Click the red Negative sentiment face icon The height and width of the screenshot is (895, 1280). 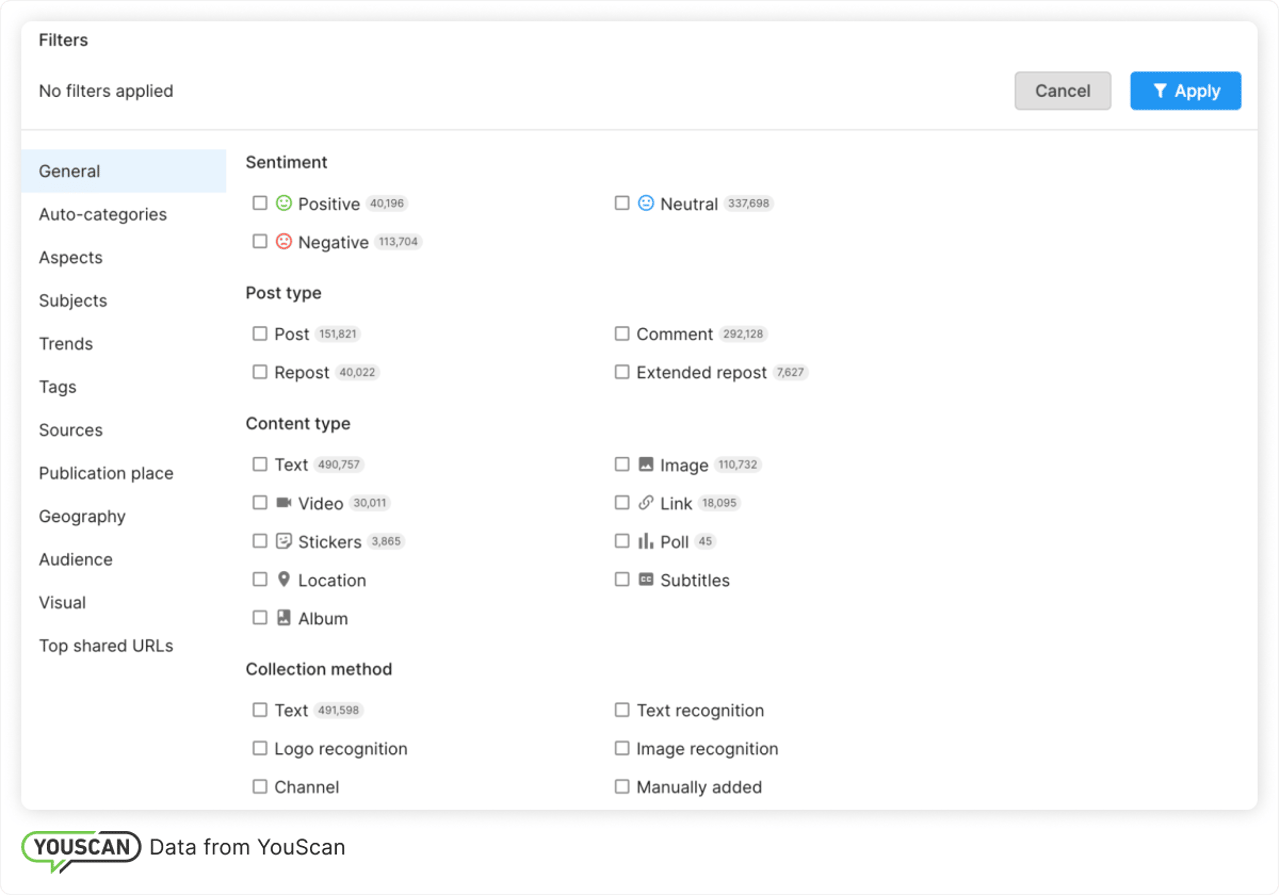284,241
